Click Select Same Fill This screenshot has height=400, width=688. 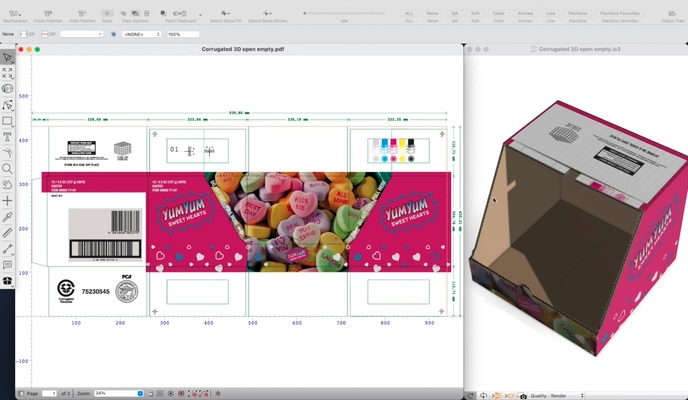[226, 16]
